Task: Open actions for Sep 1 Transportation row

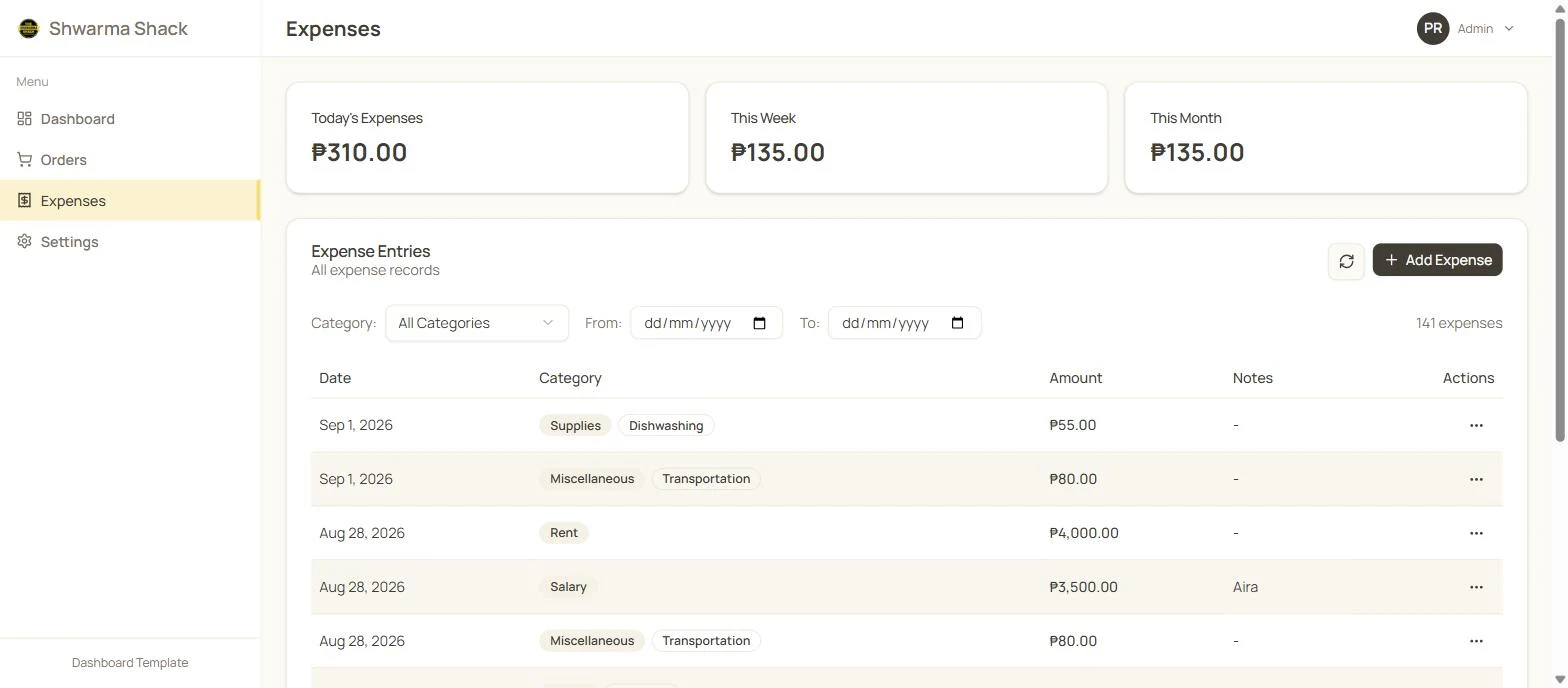Action: 1476,479
